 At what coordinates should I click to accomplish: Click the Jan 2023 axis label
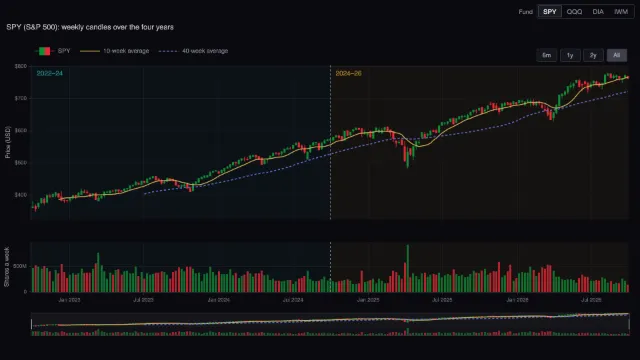pos(69,300)
